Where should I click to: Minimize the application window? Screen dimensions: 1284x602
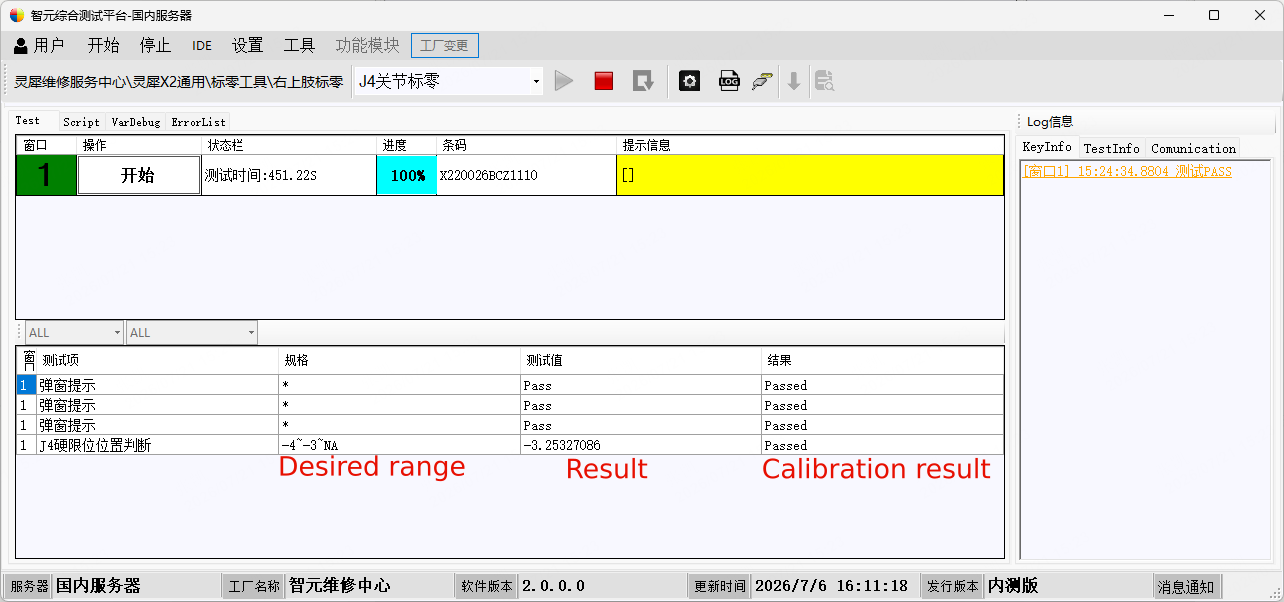click(1170, 15)
